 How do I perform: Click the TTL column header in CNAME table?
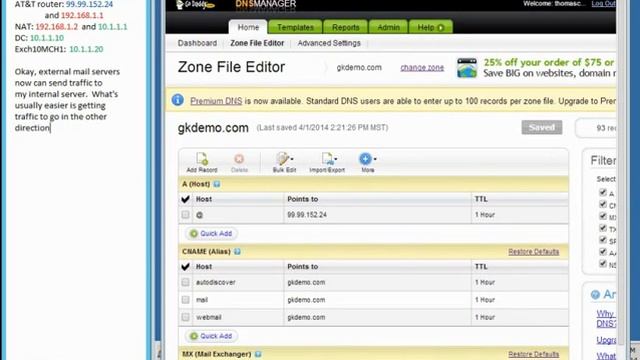(x=481, y=267)
